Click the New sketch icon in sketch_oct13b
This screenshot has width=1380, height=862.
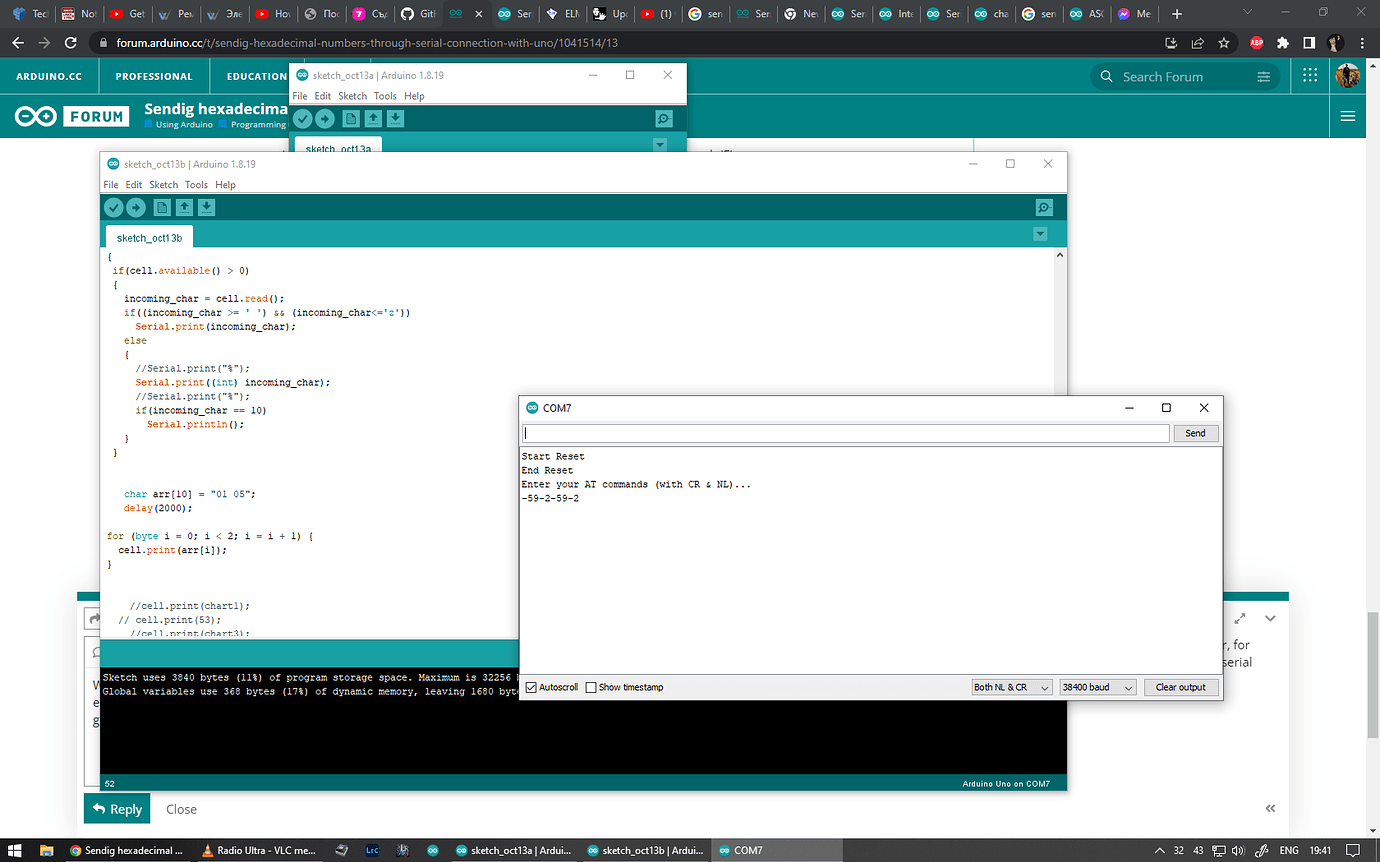(162, 207)
